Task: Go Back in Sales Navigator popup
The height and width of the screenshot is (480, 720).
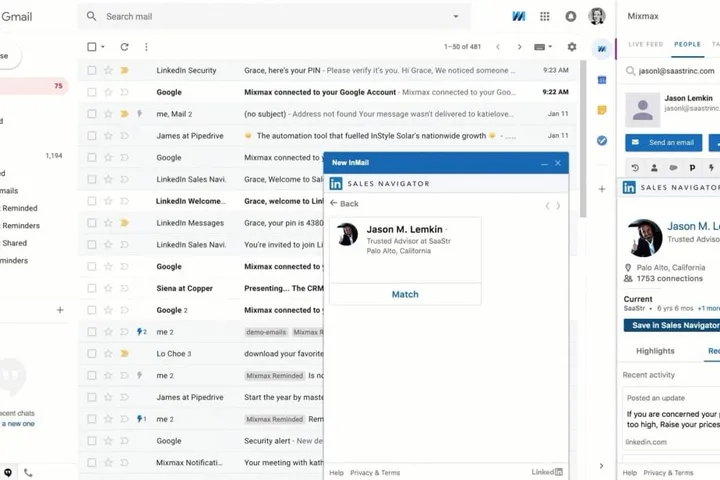Action: [x=344, y=203]
